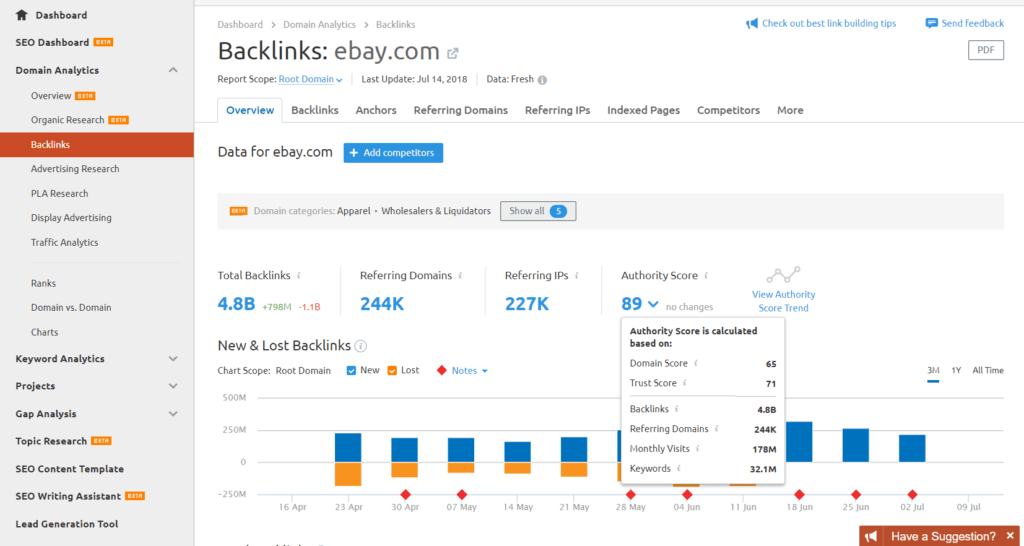
Task: Expand the Projects section
Action: pyautogui.click(x=173, y=386)
